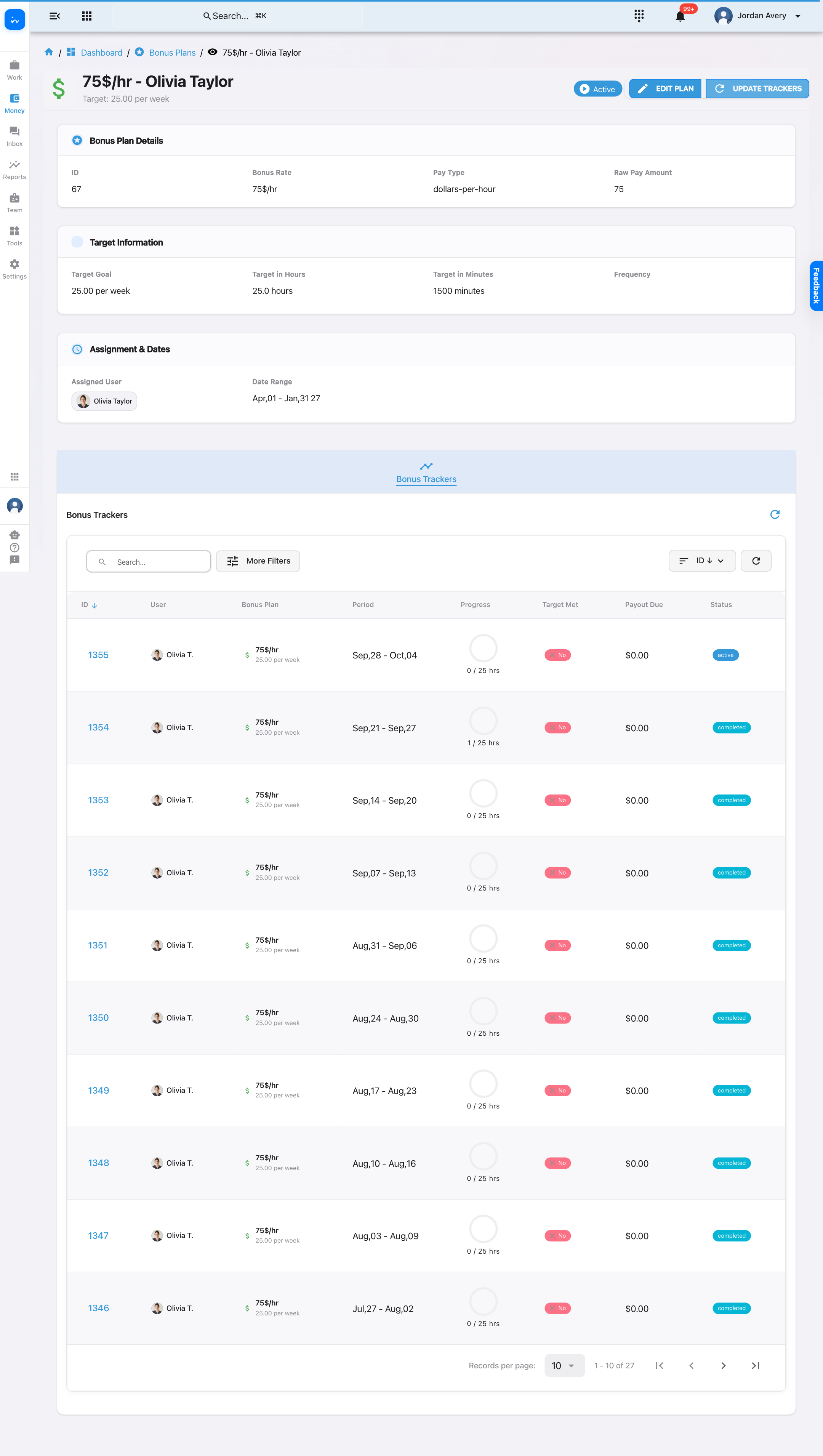
Task: Open Settings in sidebar
Action: click(15, 270)
